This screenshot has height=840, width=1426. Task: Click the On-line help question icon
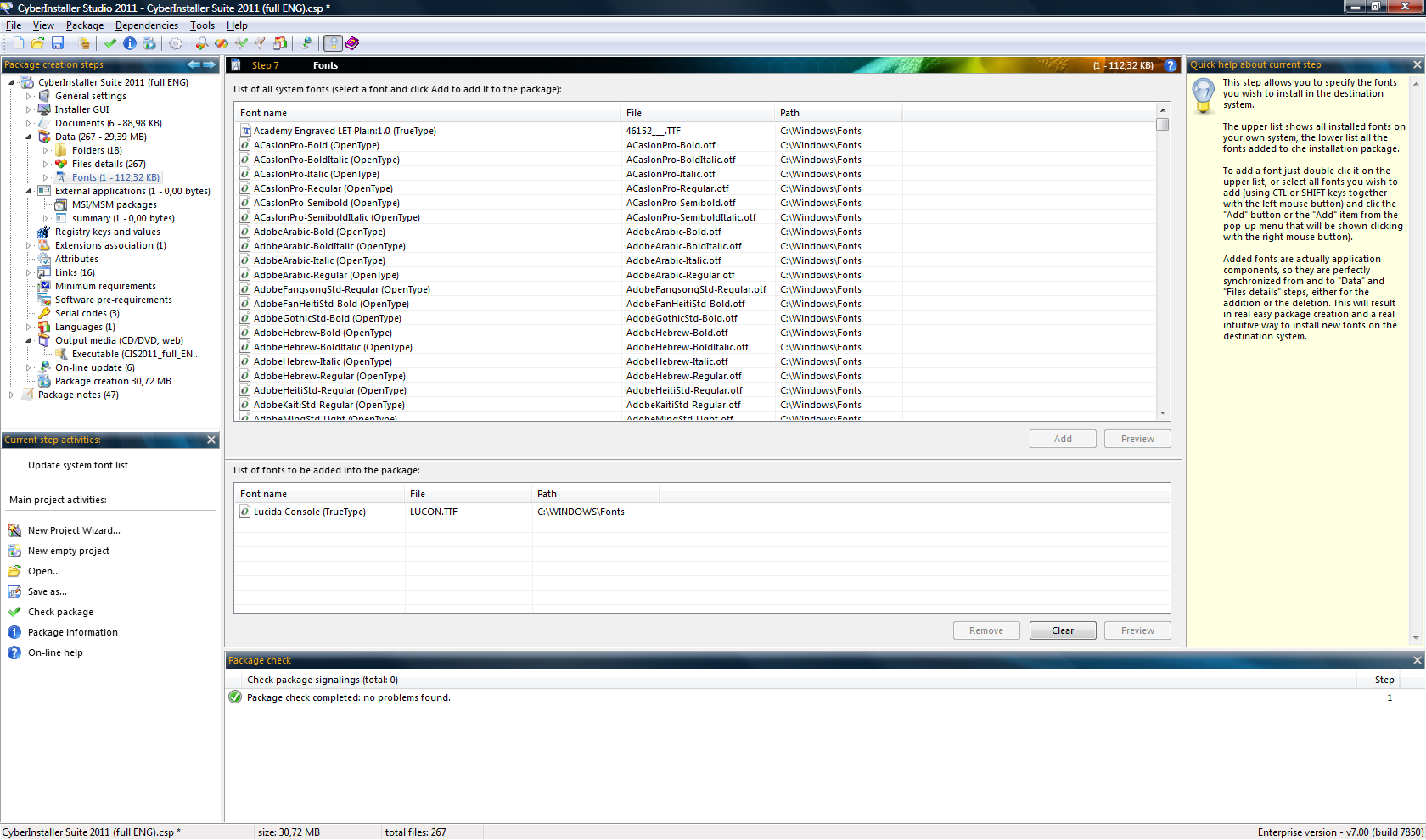14,652
